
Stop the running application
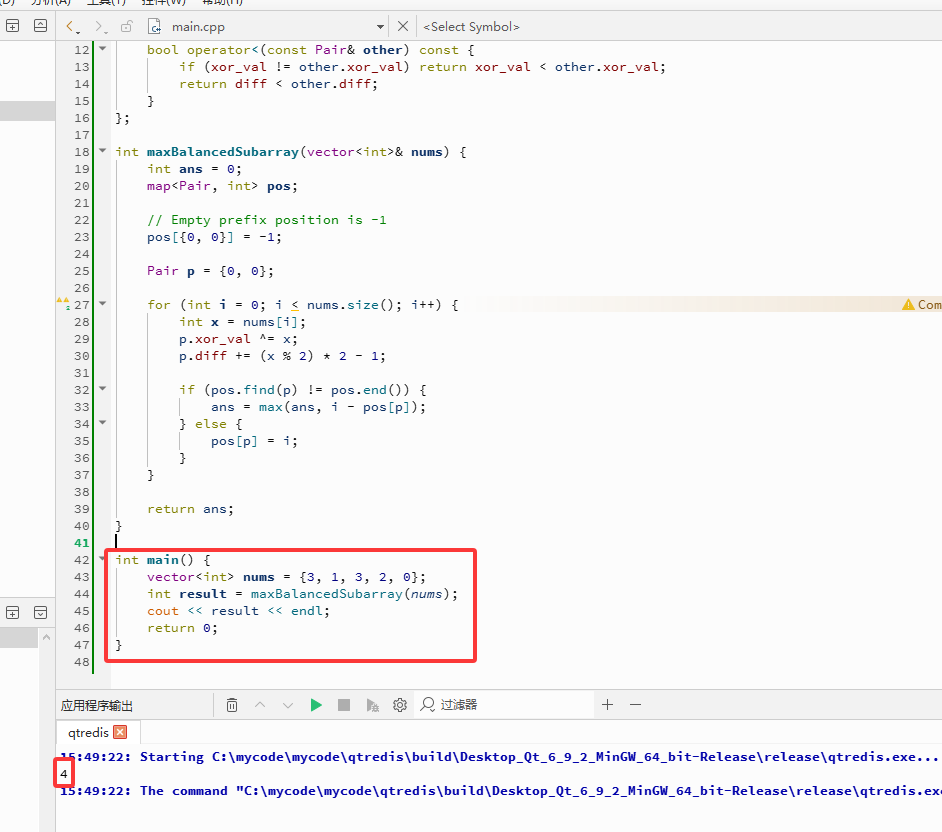344,705
